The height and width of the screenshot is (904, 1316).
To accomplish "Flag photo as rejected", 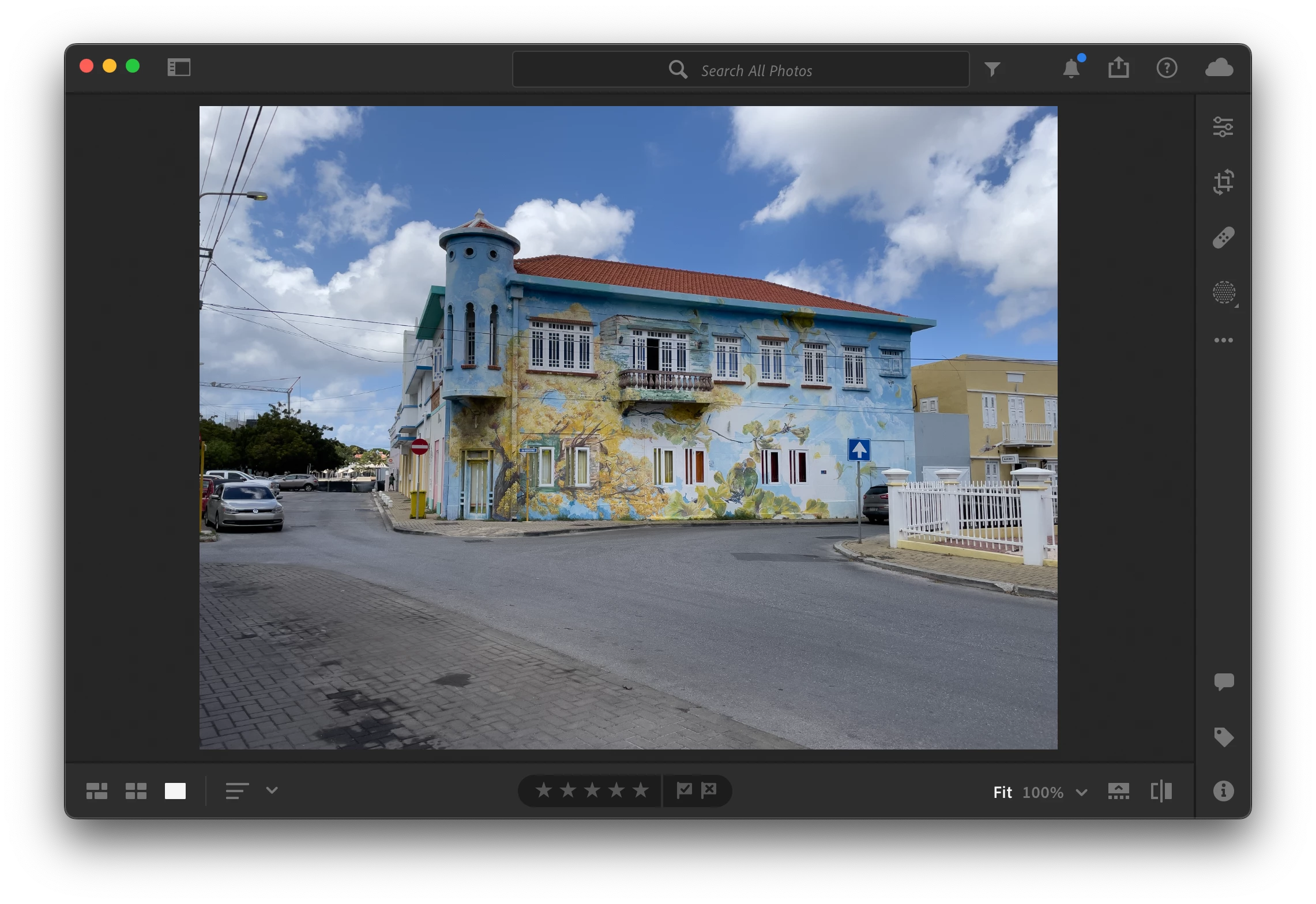I will pos(709,790).
